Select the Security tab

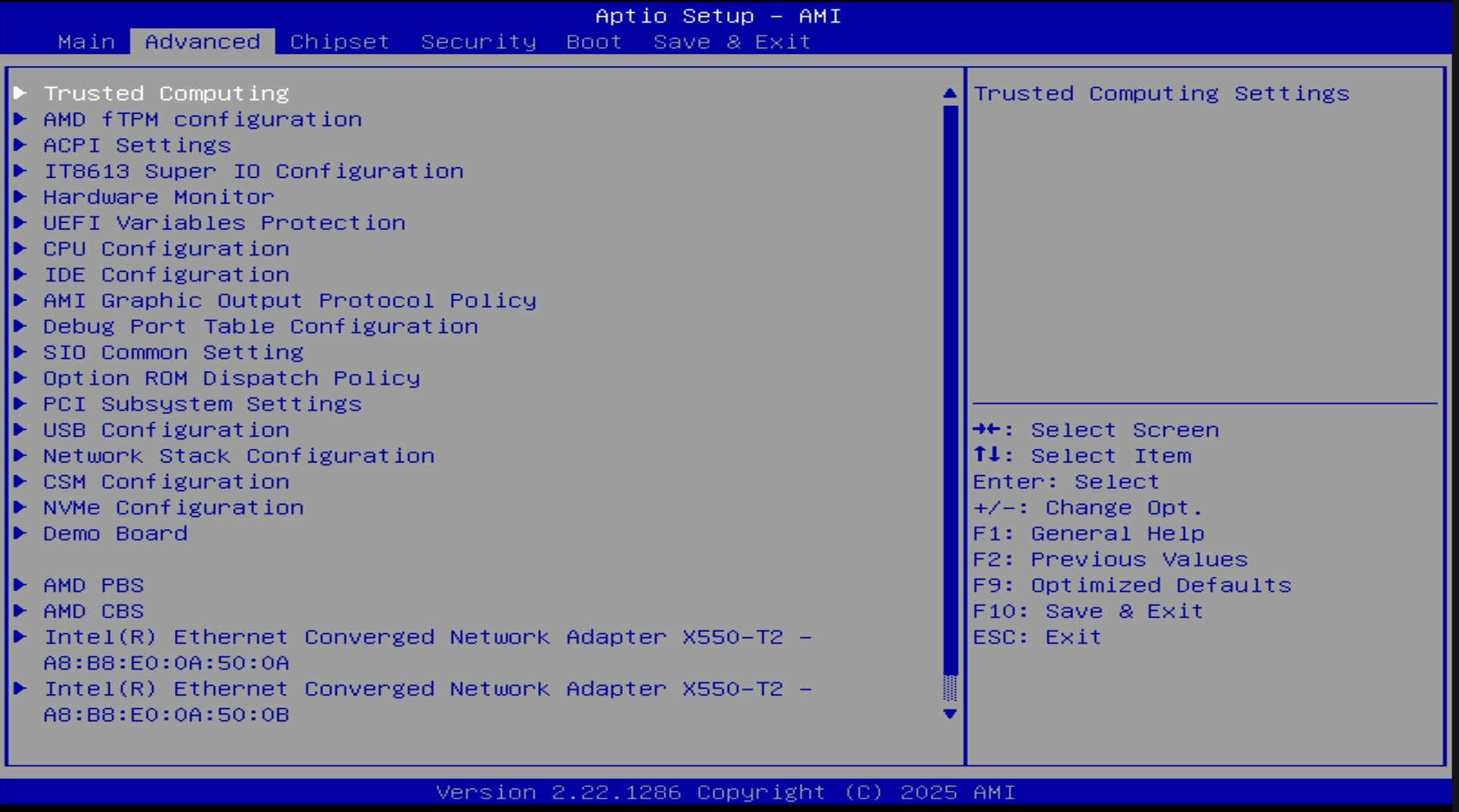(x=478, y=42)
